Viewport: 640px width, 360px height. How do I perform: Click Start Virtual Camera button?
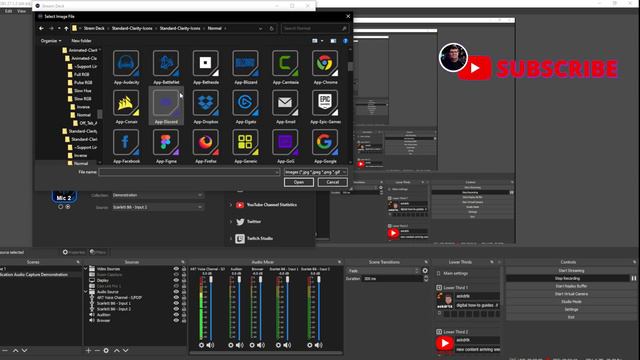tap(571, 293)
